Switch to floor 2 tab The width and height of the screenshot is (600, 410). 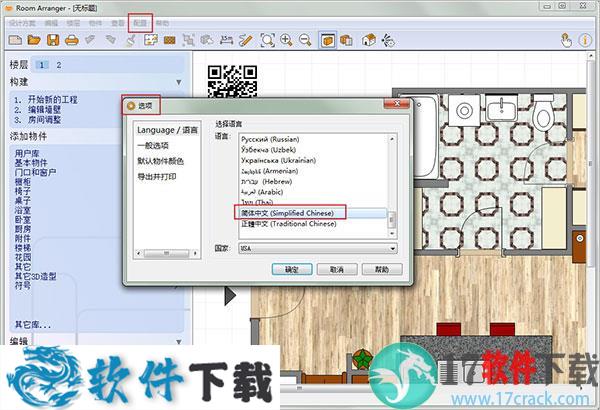(59, 65)
